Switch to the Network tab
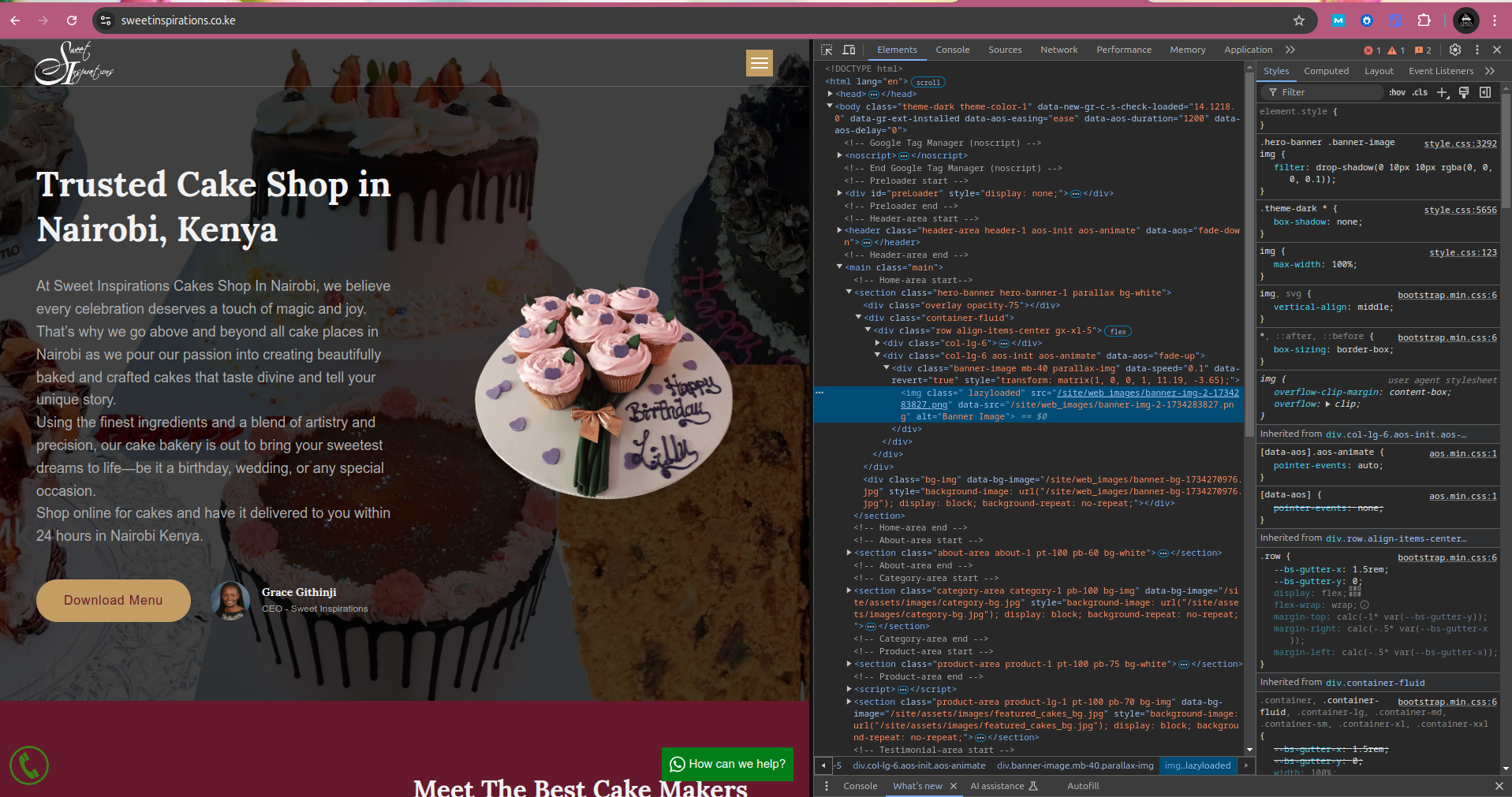 tap(1058, 50)
